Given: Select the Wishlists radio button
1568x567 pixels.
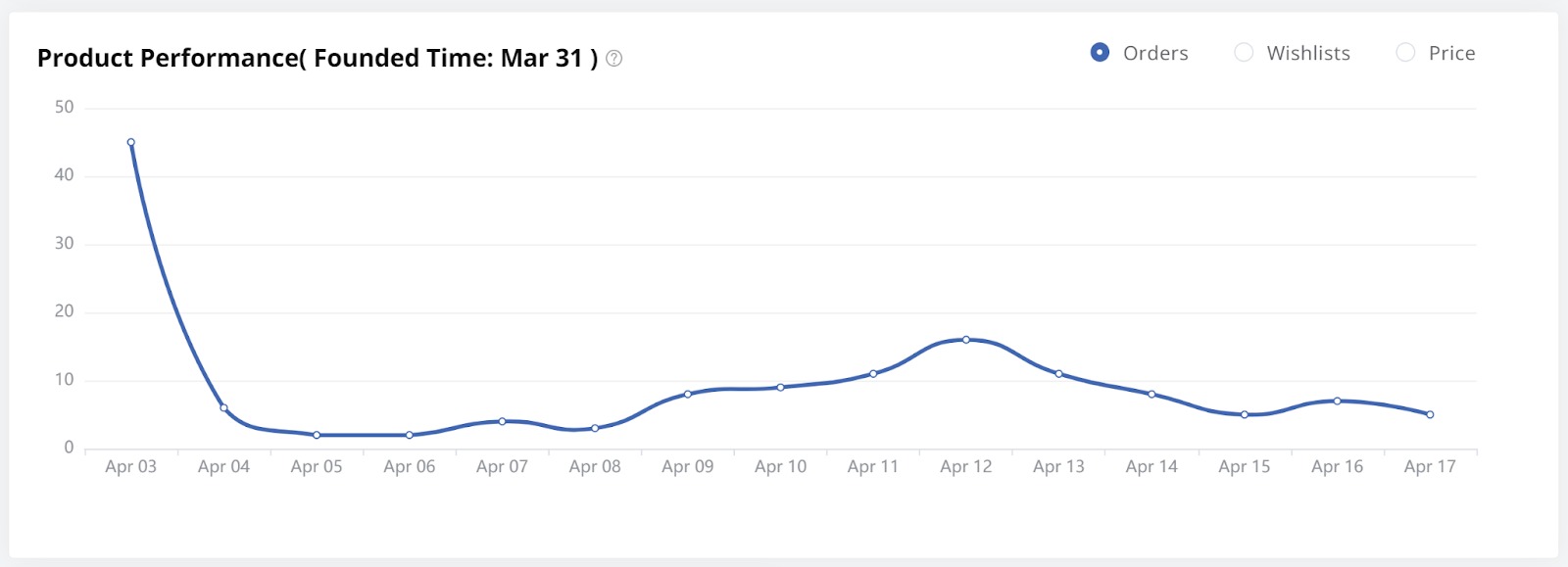Looking at the screenshot, I should click(x=1244, y=53).
